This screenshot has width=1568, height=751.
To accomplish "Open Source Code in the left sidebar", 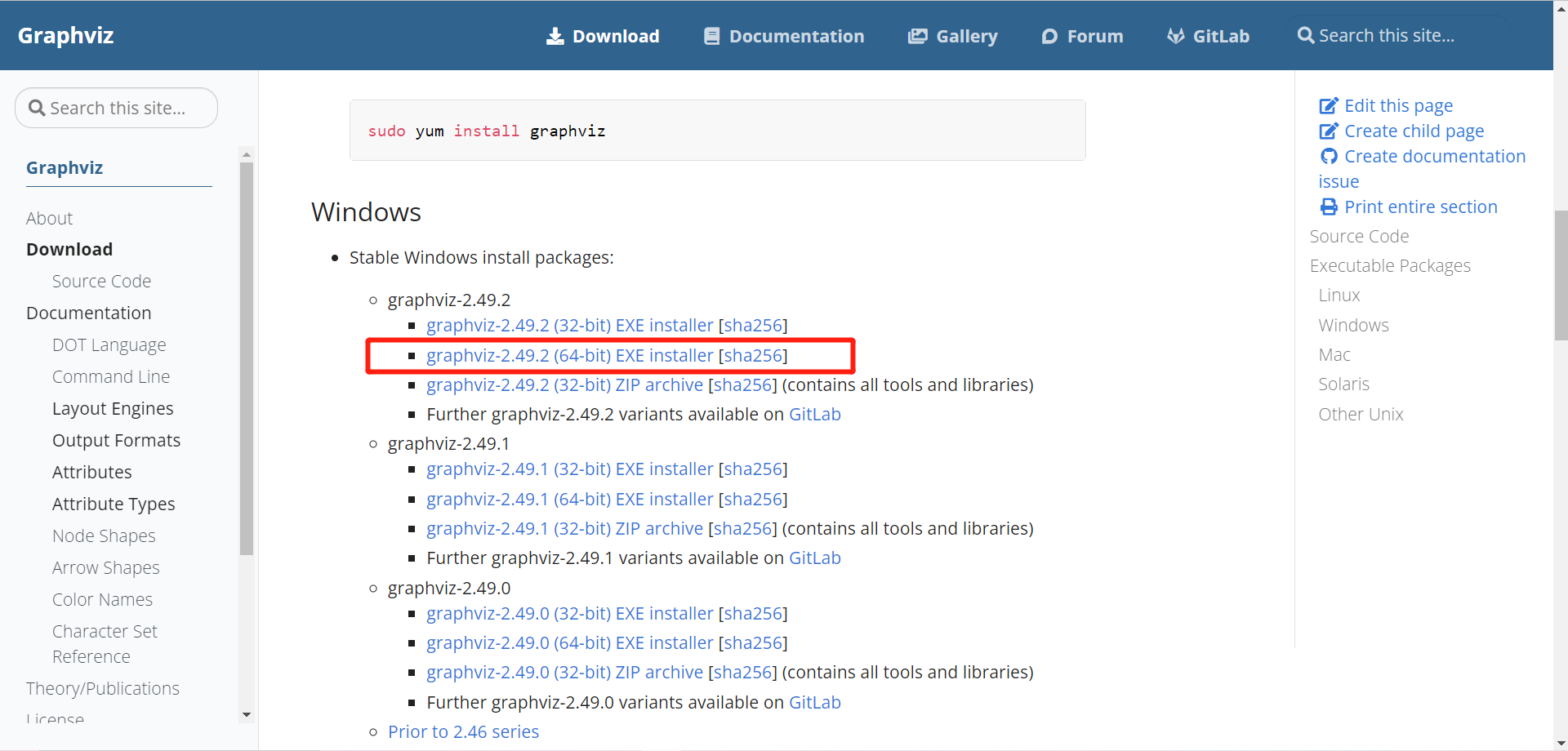I will (101, 281).
